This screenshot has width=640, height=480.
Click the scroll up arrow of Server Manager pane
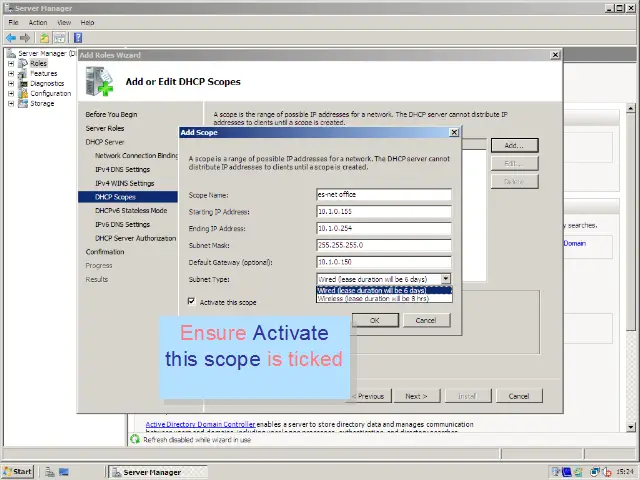[631, 108]
